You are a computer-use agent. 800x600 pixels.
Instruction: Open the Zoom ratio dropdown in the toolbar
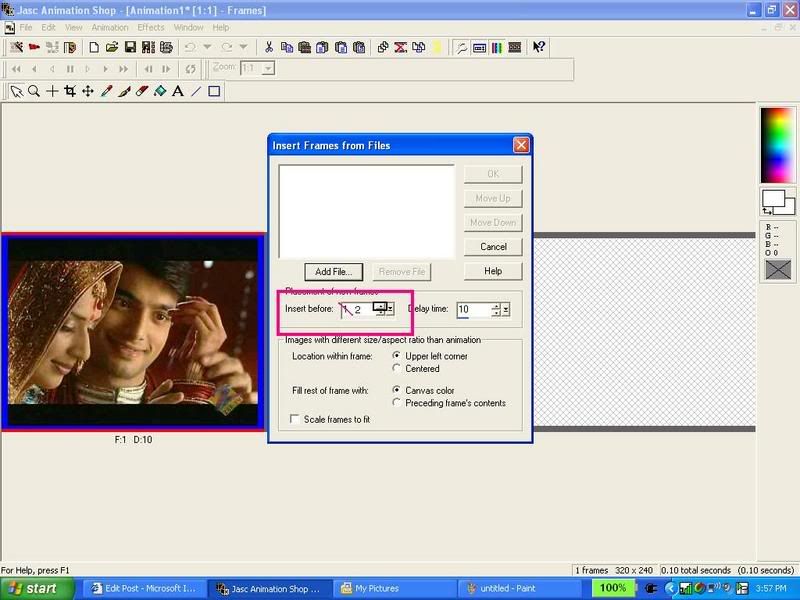click(x=267, y=69)
